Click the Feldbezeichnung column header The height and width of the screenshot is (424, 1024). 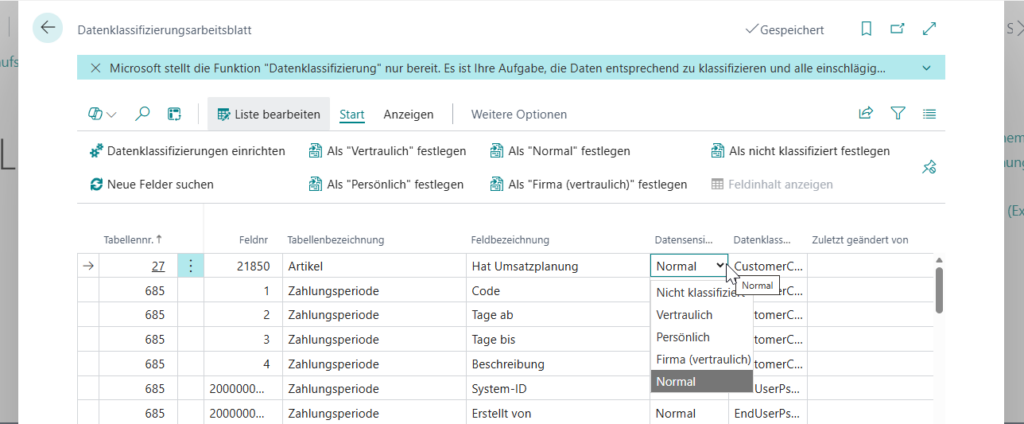point(510,240)
